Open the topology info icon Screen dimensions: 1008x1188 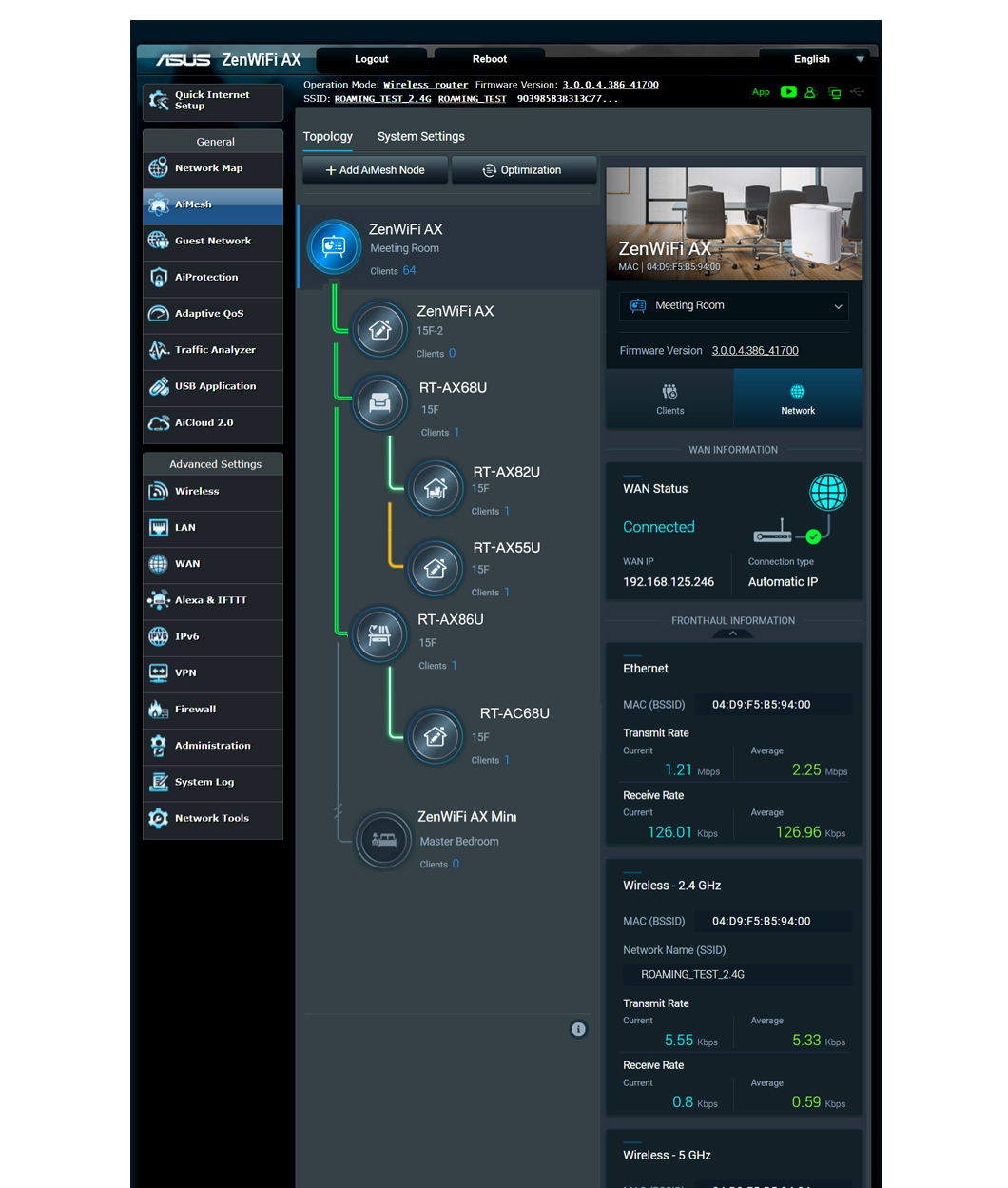(x=578, y=1029)
